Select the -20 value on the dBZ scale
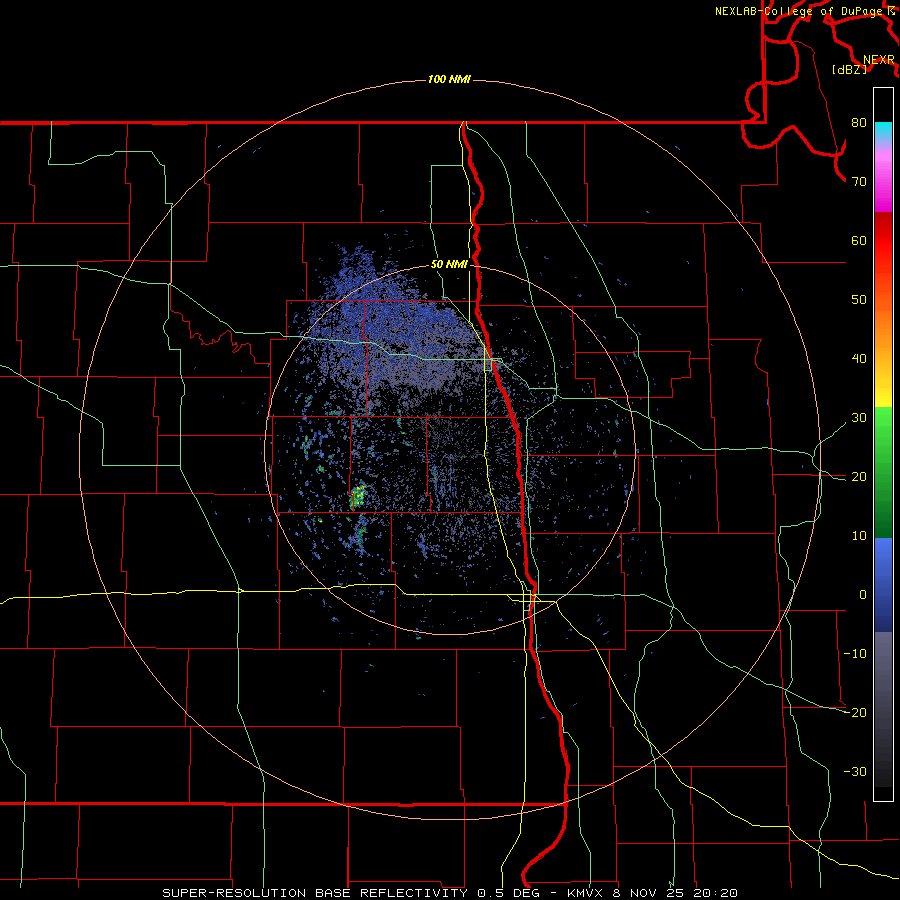This screenshot has height=900, width=900. click(855, 713)
